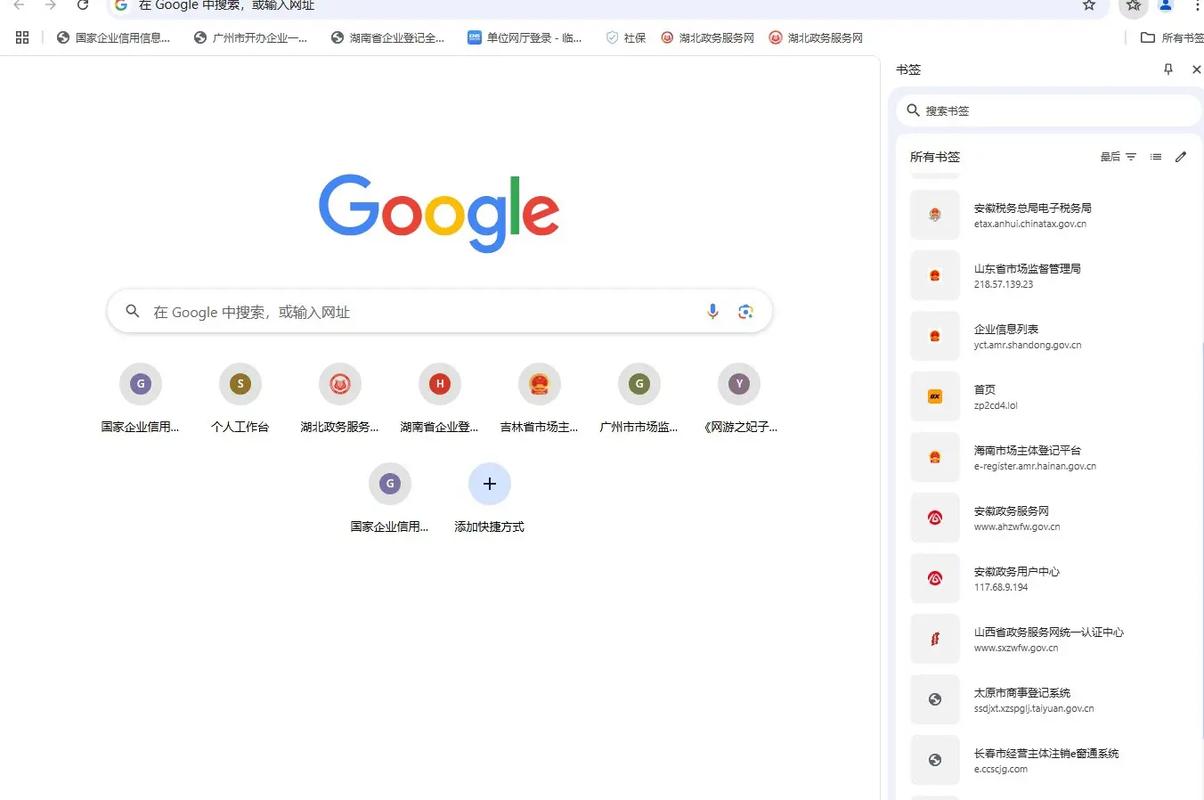This screenshot has height=800, width=1204.
Task: Start a voice search with the microphone
Action: point(713,312)
